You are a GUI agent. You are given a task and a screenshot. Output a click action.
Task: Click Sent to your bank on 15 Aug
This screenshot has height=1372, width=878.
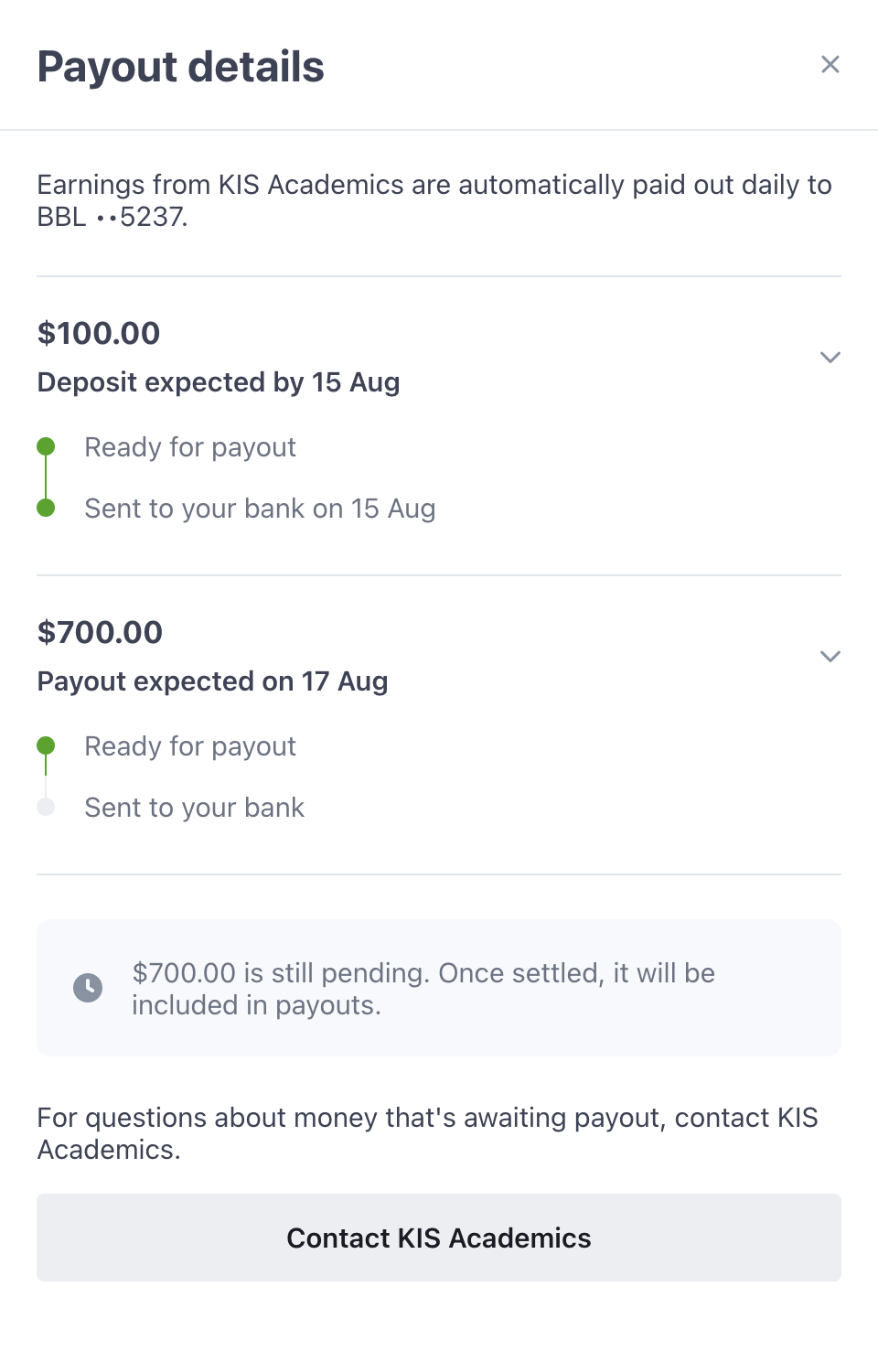tap(260, 509)
